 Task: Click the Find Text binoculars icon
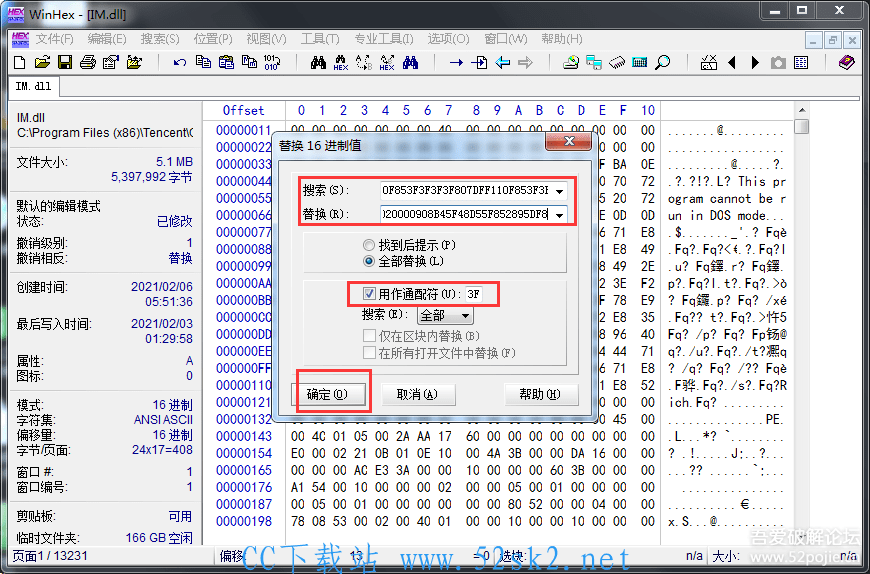click(318, 62)
